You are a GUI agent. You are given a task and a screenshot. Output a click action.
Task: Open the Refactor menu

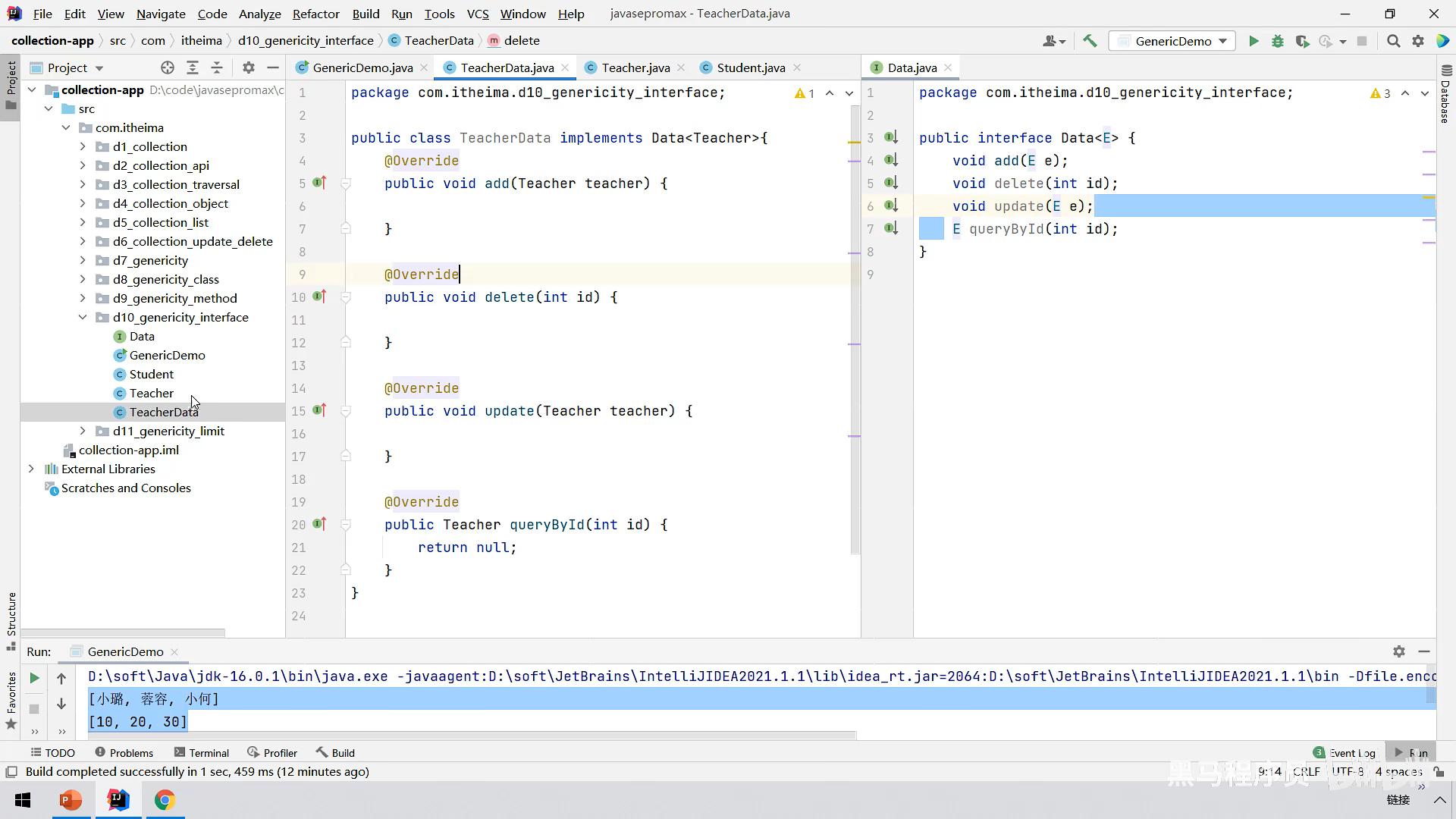(x=315, y=14)
